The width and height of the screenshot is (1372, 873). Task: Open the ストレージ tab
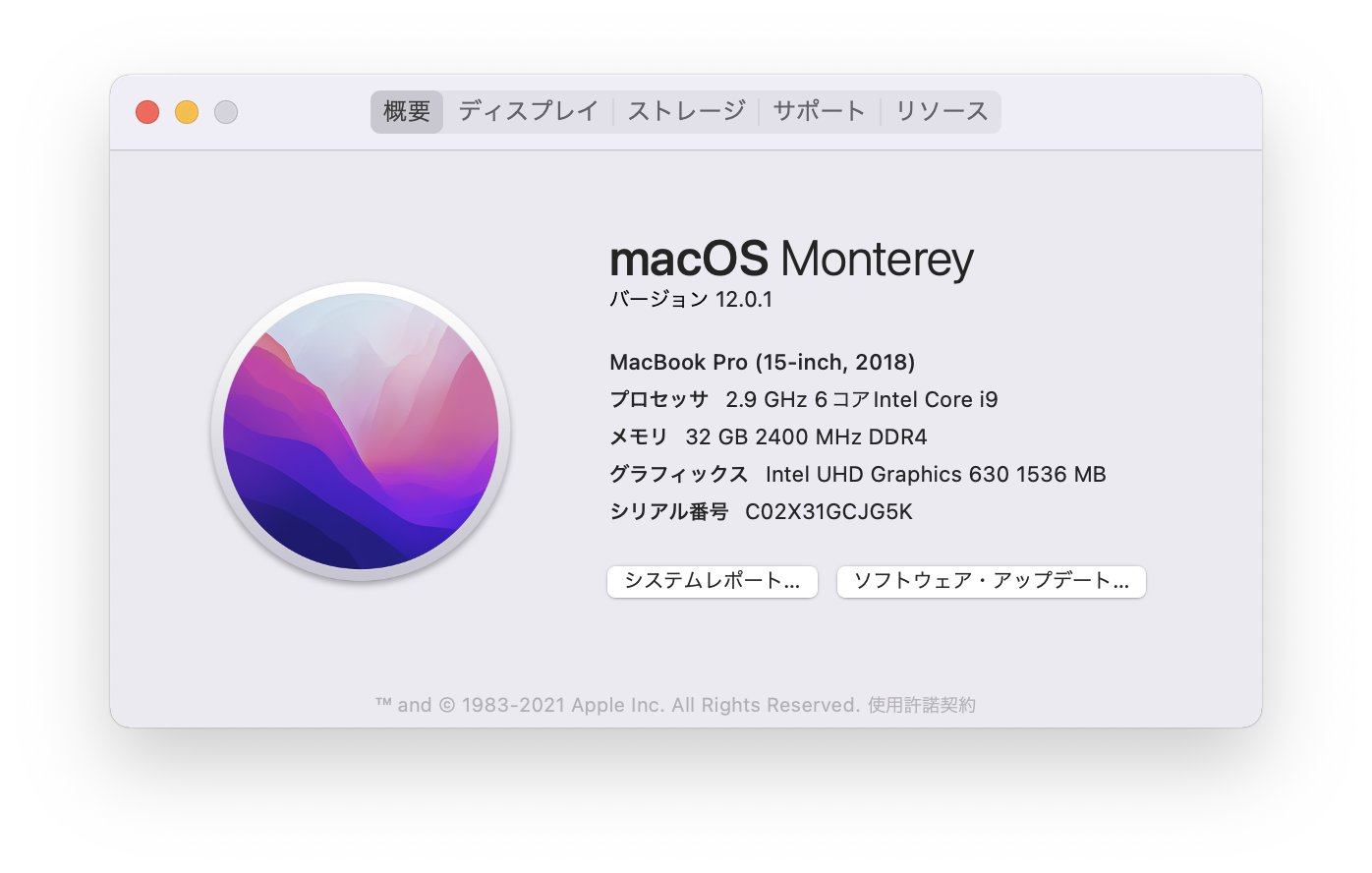687,111
